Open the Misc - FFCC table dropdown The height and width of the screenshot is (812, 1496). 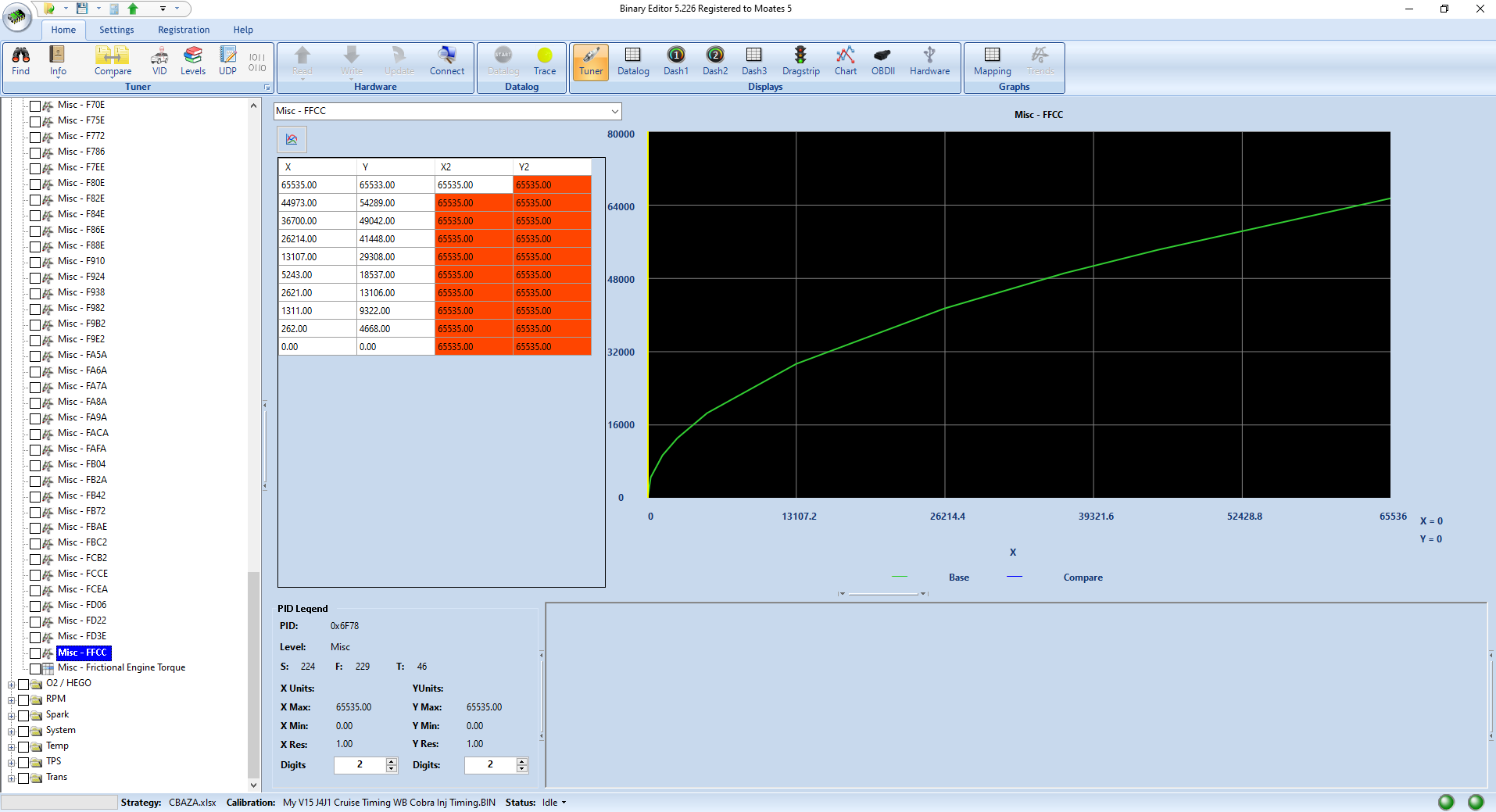[614, 111]
